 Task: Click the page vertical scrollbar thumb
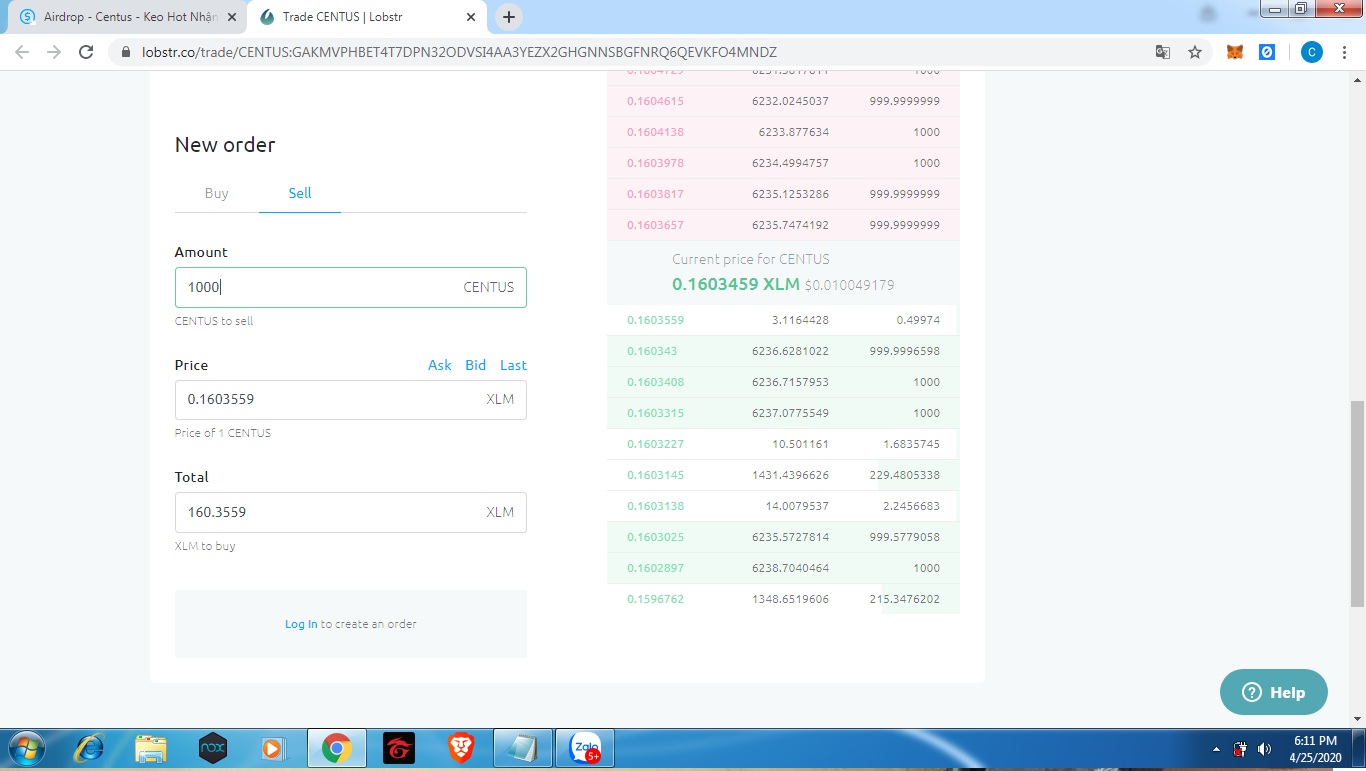coord(1357,503)
